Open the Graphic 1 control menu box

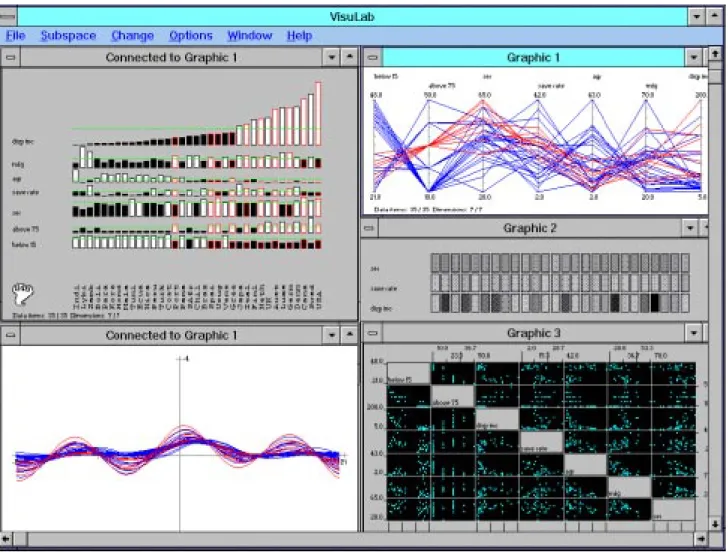coord(372,58)
